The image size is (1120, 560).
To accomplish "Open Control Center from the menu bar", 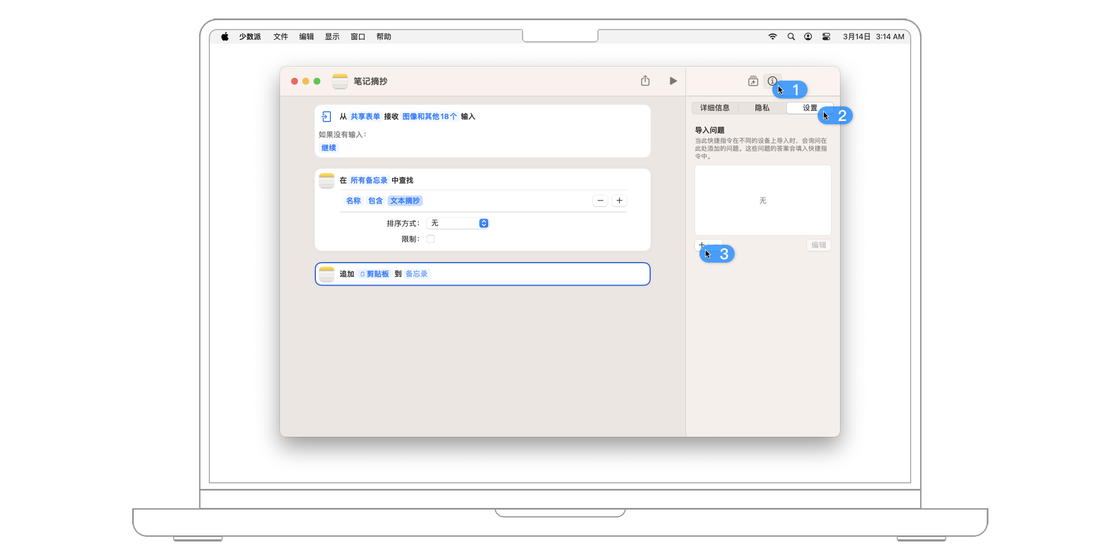I will 826,36.
